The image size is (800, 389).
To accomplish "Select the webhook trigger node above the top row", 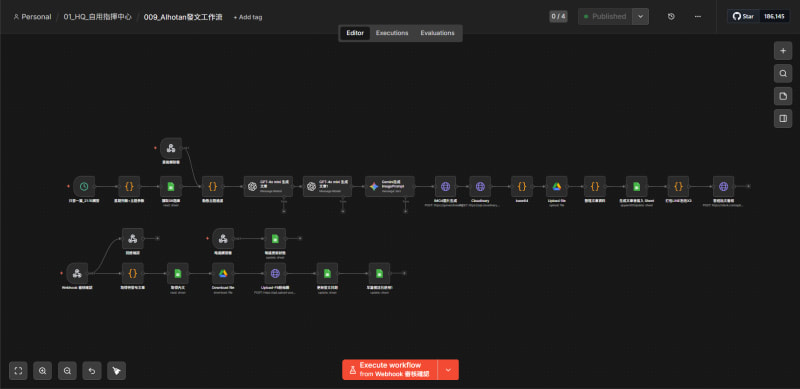I will click(171, 148).
